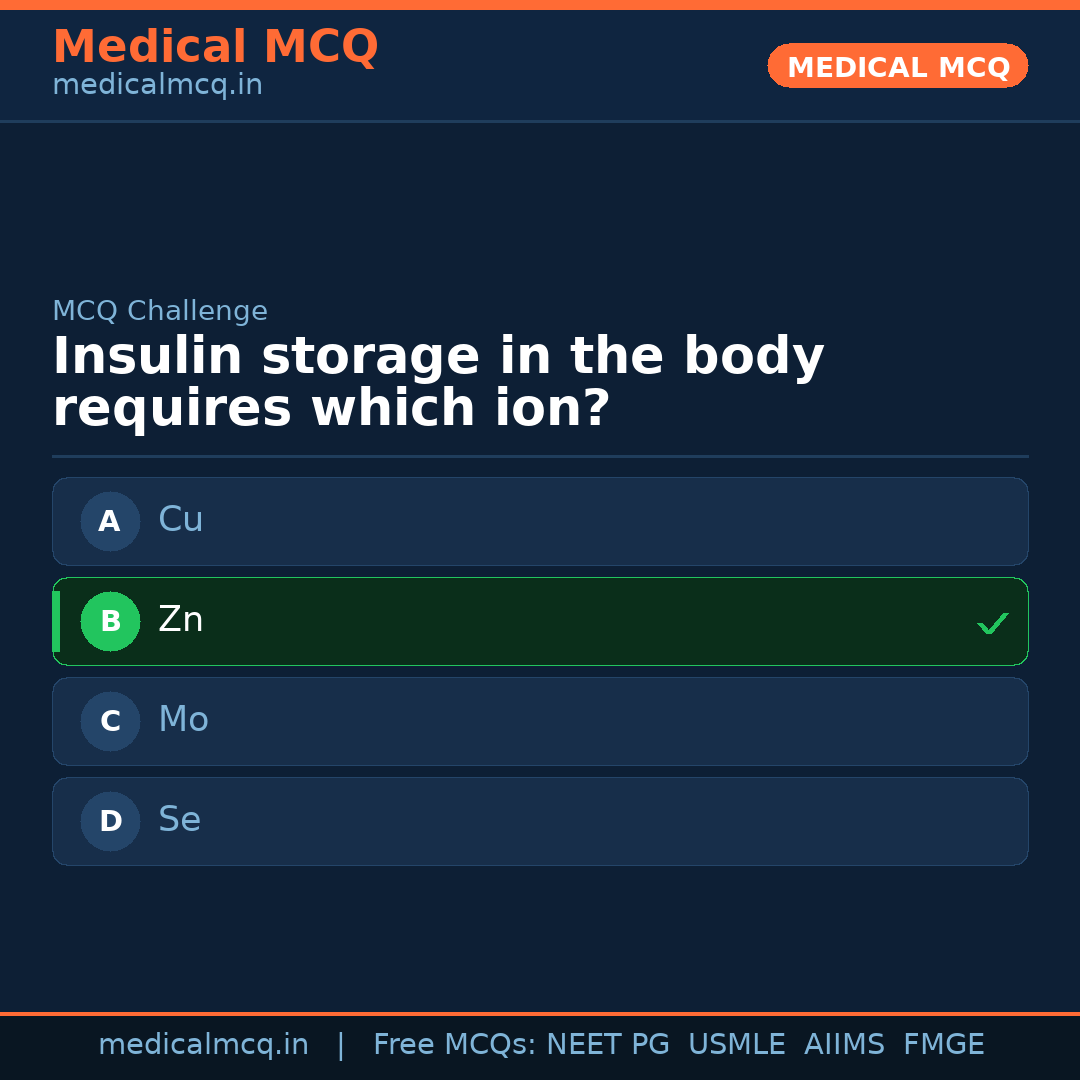Screen dimensions: 1080x1080
Task: Select the green letter B circle icon
Action: coord(110,621)
